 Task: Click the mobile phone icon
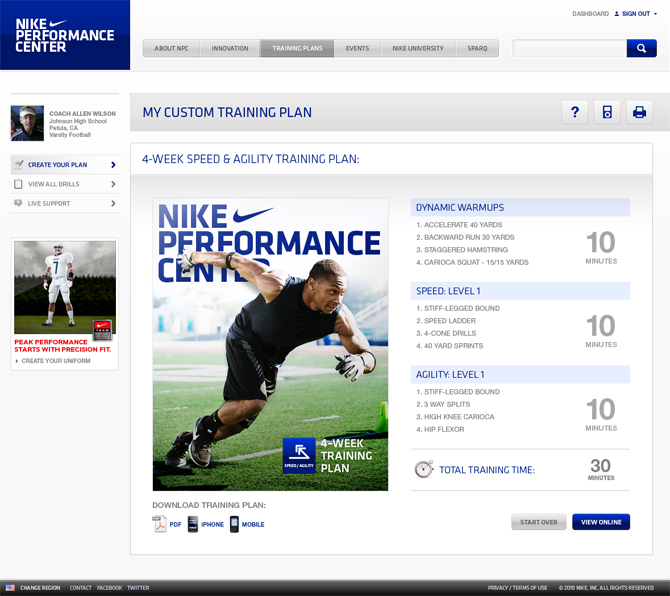pyautogui.click(x=234, y=524)
